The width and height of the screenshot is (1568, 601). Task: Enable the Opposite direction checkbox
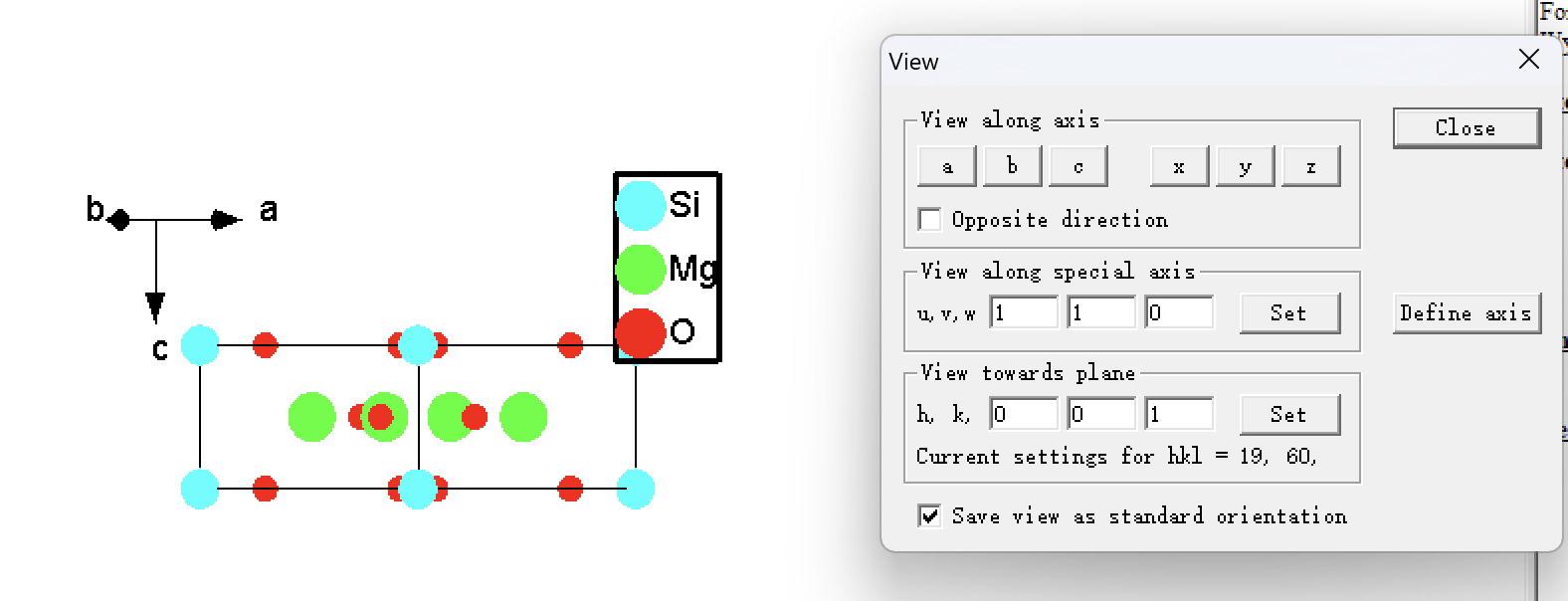(929, 219)
